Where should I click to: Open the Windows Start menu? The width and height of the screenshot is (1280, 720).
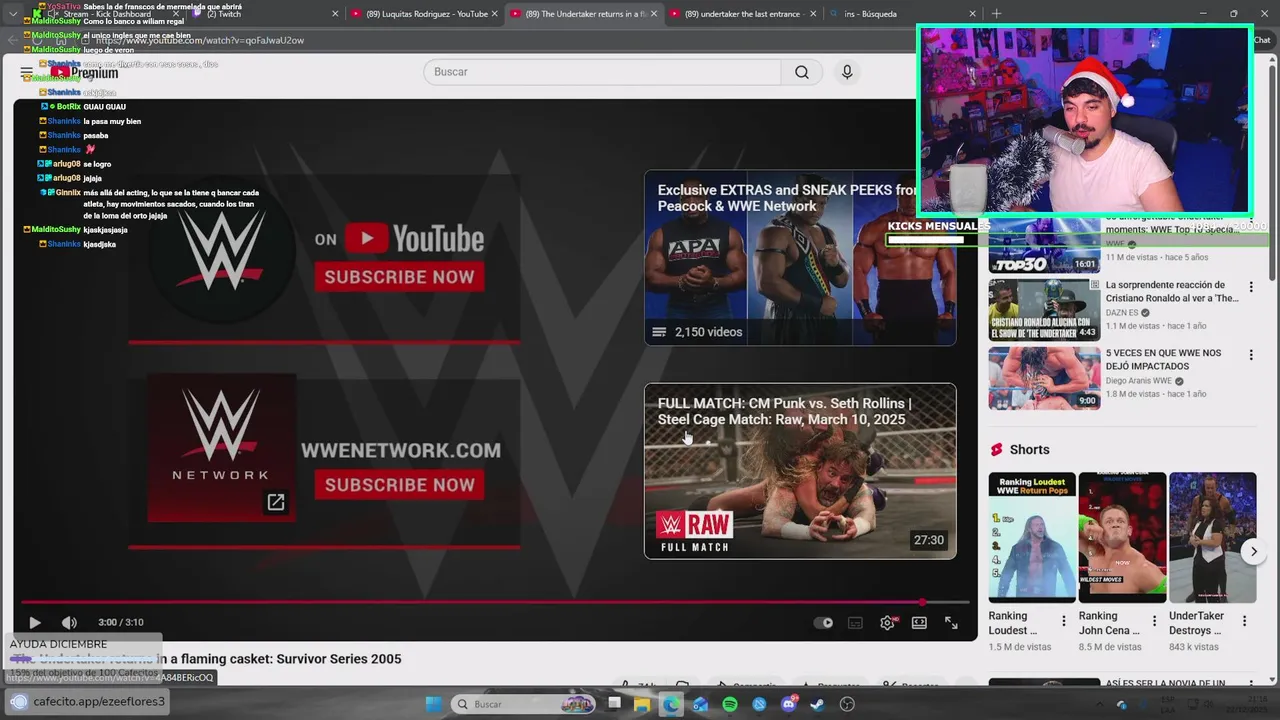(434, 704)
